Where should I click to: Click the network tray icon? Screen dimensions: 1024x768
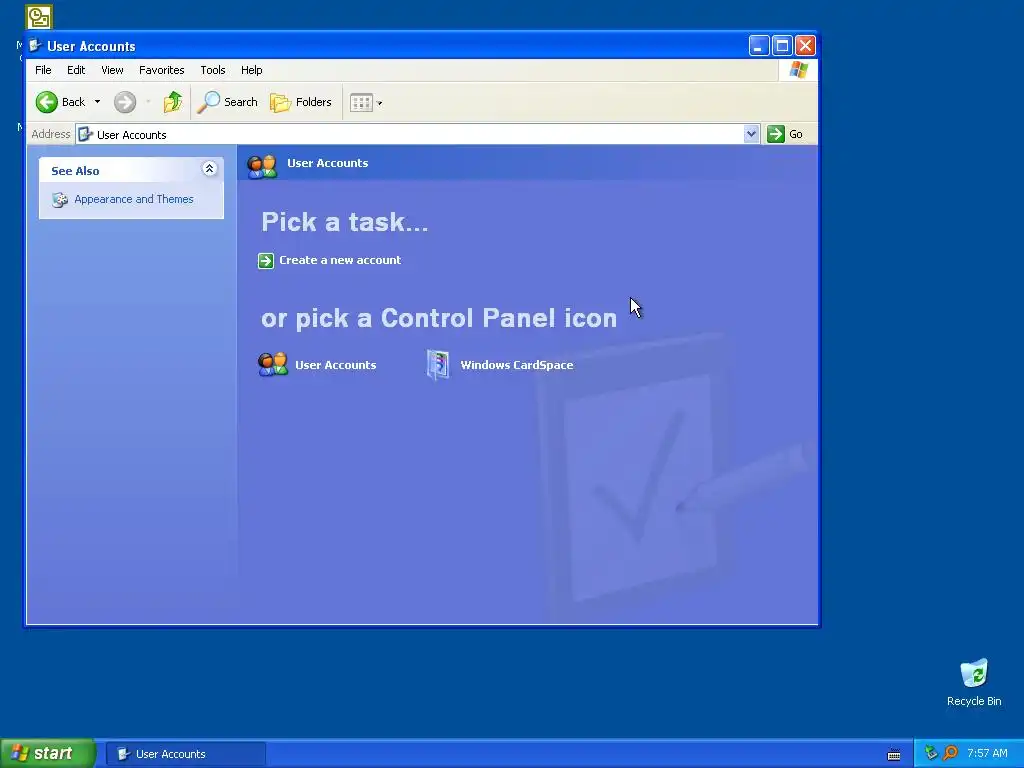[x=931, y=753]
